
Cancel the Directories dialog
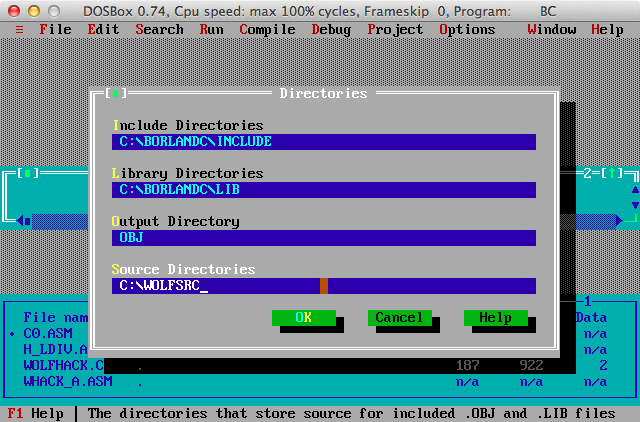point(400,318)
